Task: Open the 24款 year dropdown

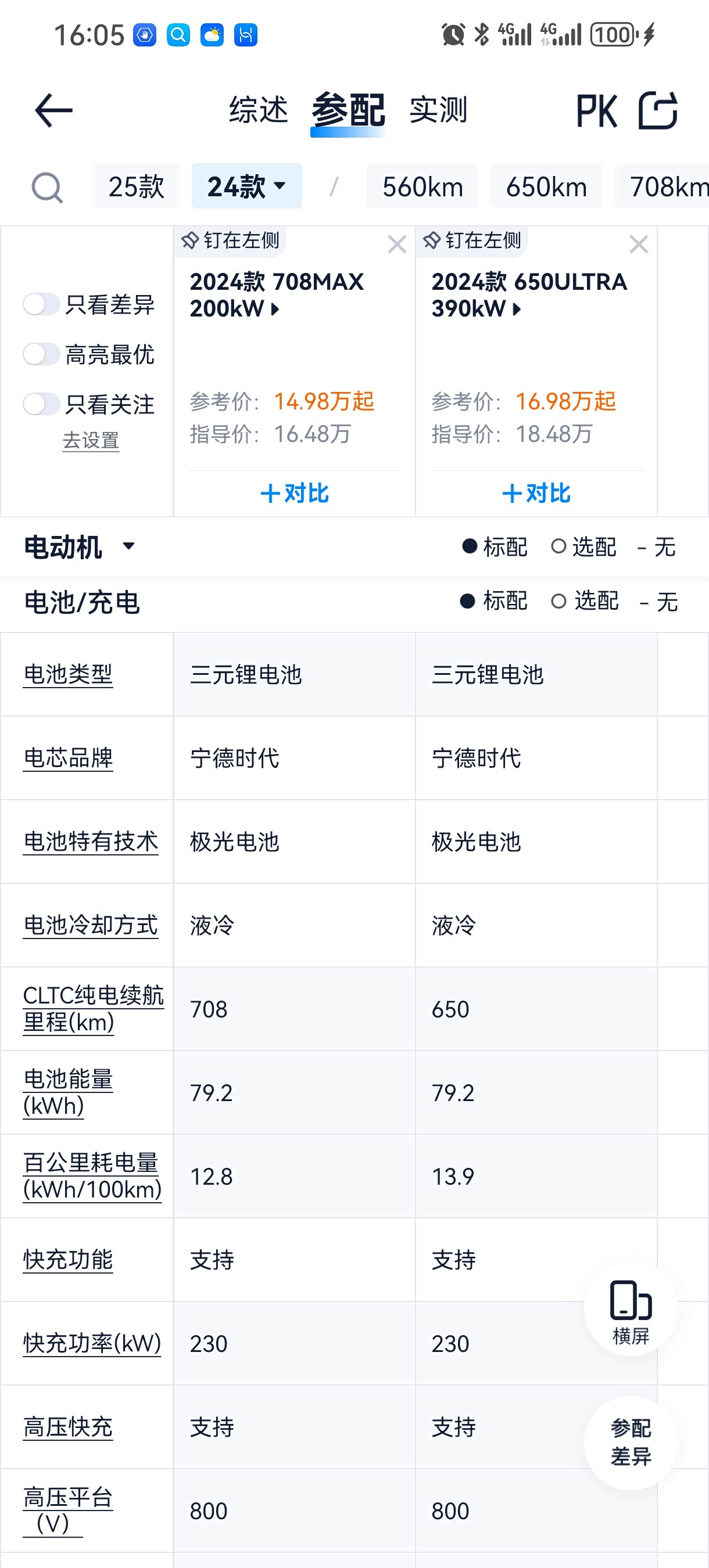Action: tap(246, 186)
